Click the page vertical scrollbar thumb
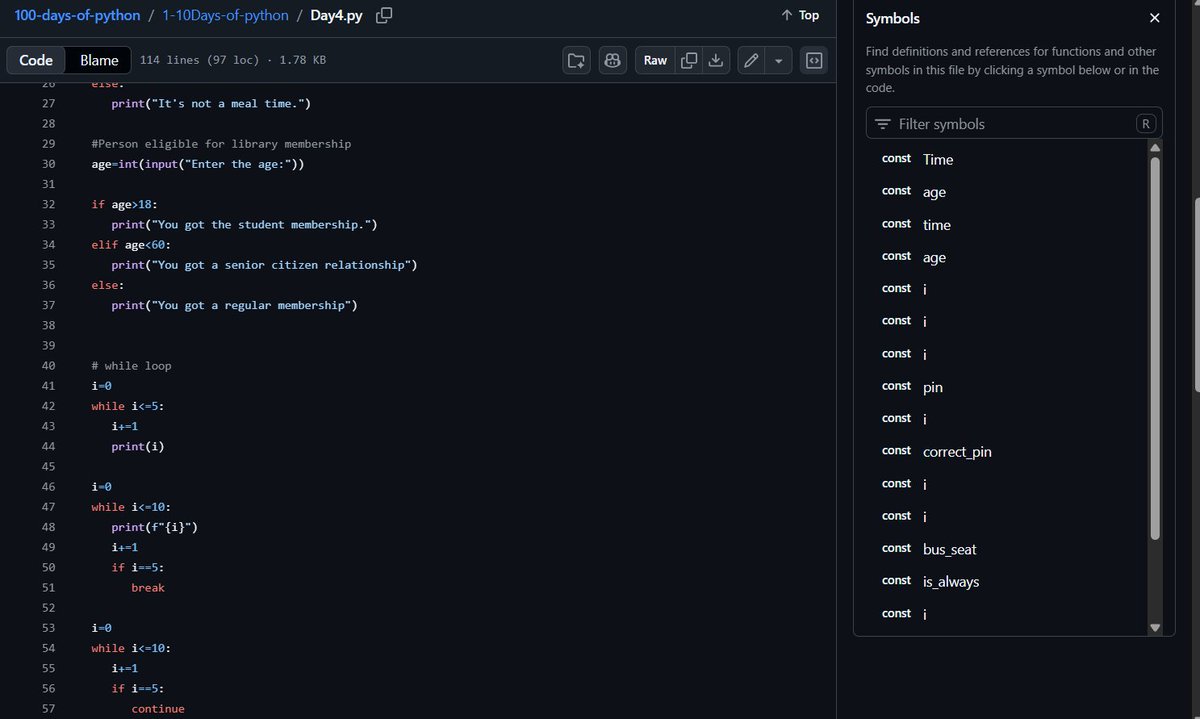The image size is (1200, 719). tap(1195, 295)
